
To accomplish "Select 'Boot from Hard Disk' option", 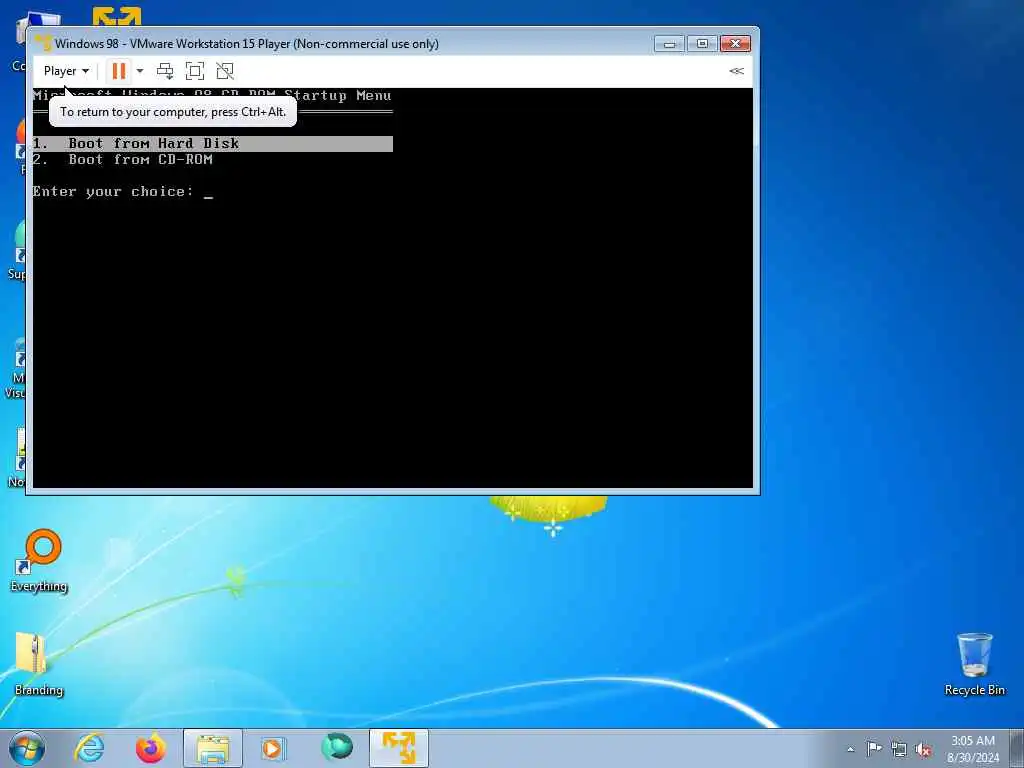I will 212,144.
